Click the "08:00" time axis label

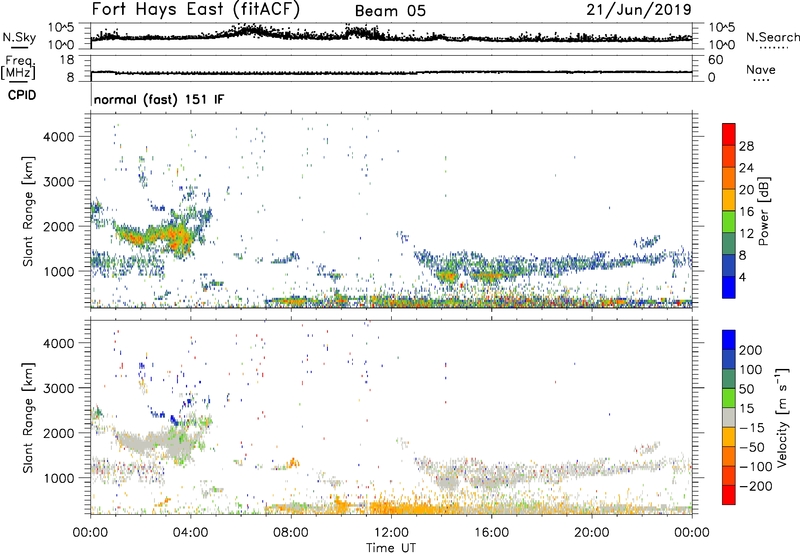point(291,533)
